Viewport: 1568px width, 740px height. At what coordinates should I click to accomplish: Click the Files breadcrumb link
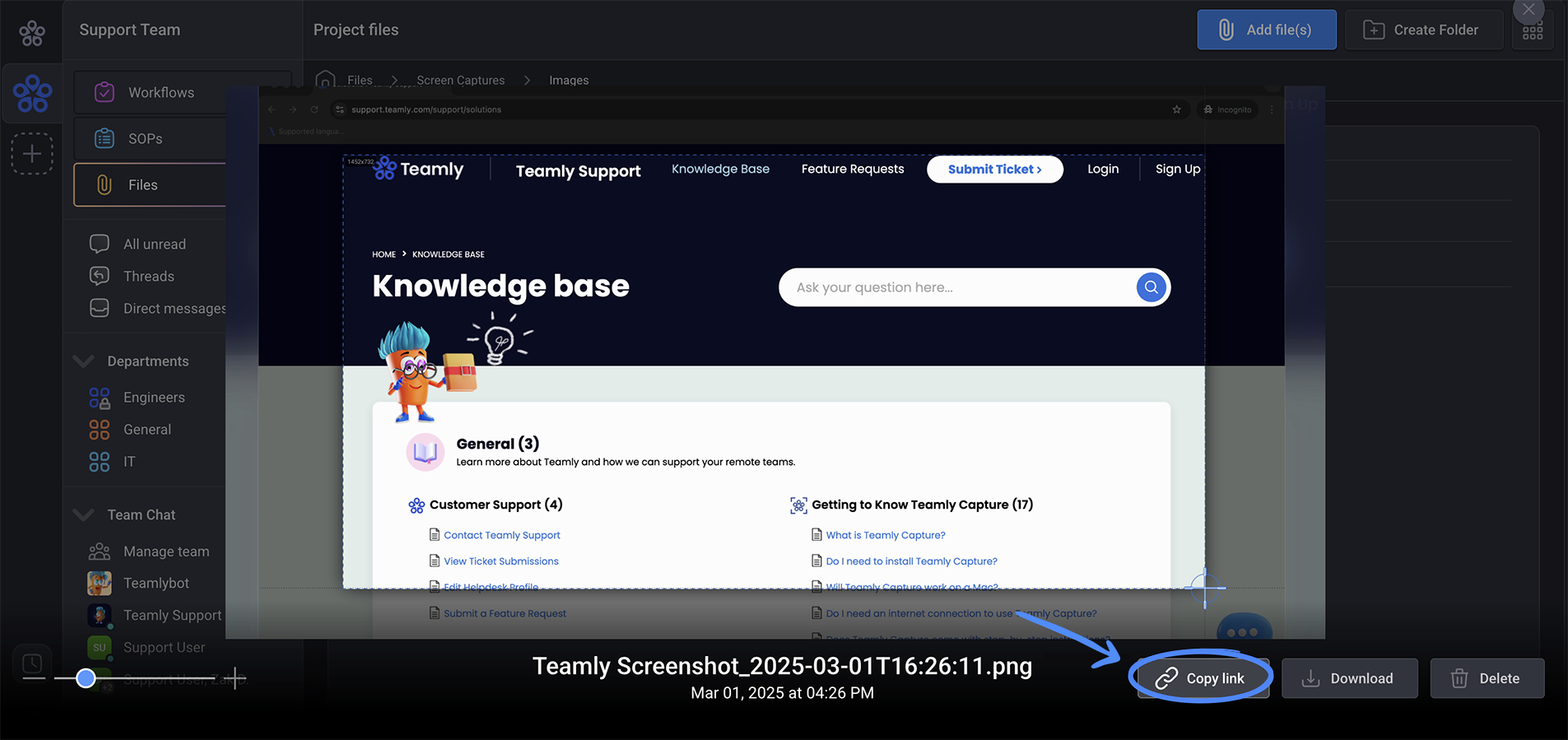click(x=360, y=80)
